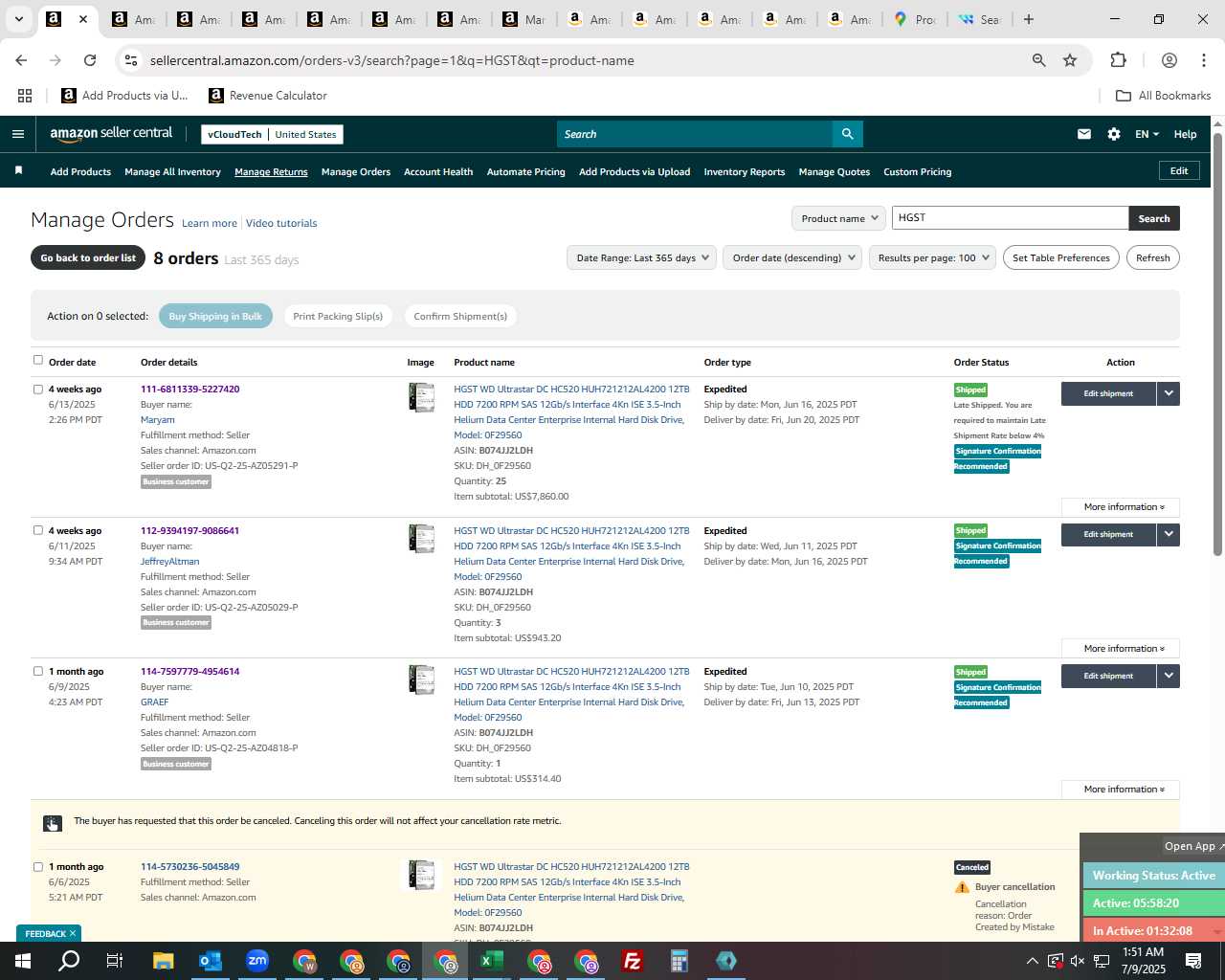Open Manage Orders menu item
This screenshot has width=1225, height=980.
coord(356,172)
